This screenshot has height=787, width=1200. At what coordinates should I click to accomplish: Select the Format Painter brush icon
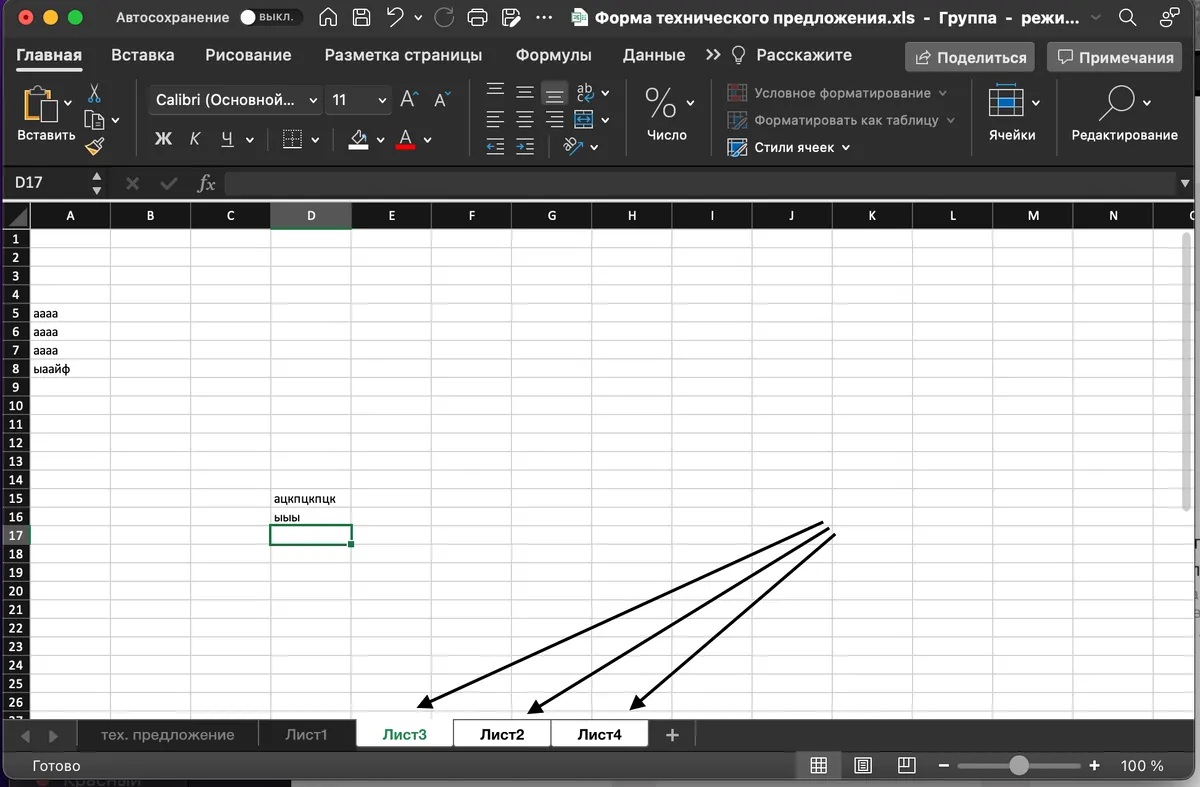(x=95, y=146)
